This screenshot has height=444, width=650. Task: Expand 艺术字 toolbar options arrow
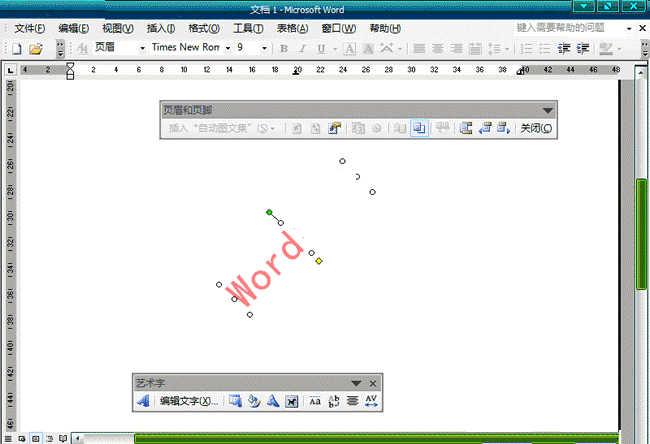coord(356,383)
